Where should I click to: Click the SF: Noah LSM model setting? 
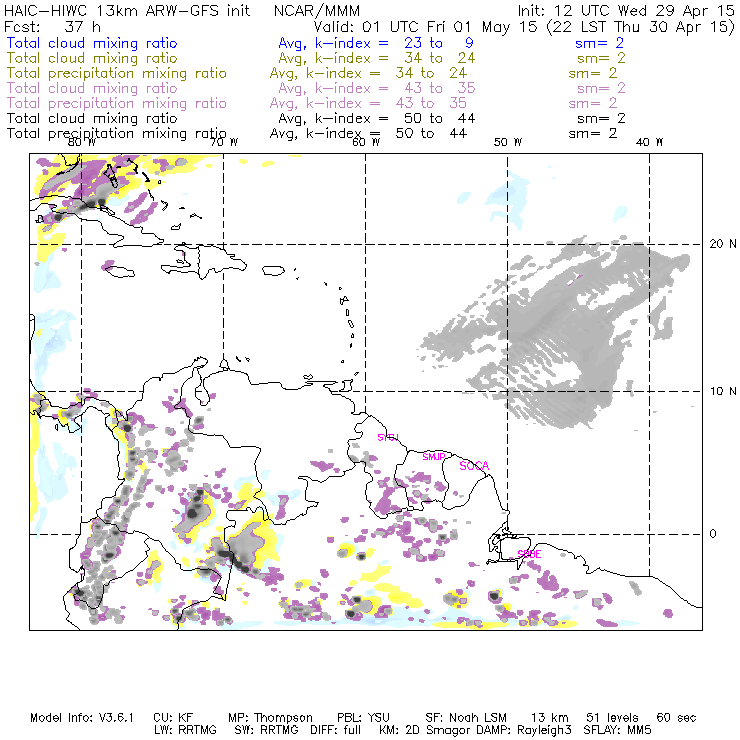pos(466,718)
